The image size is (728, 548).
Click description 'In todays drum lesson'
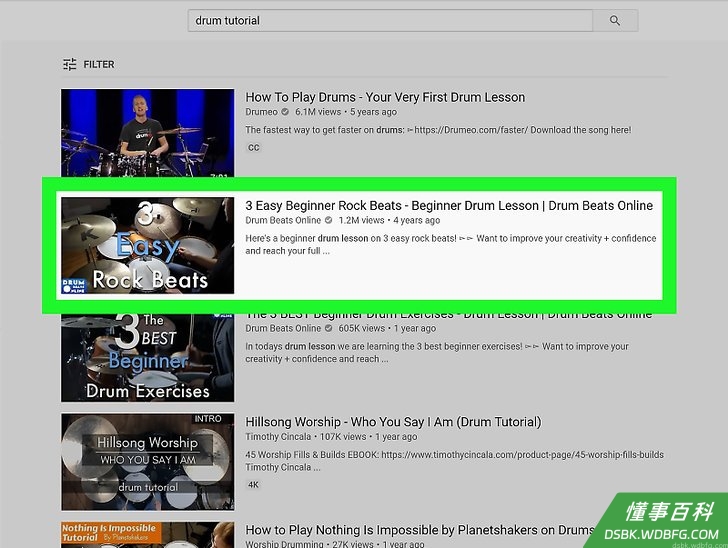pos(437,352)
